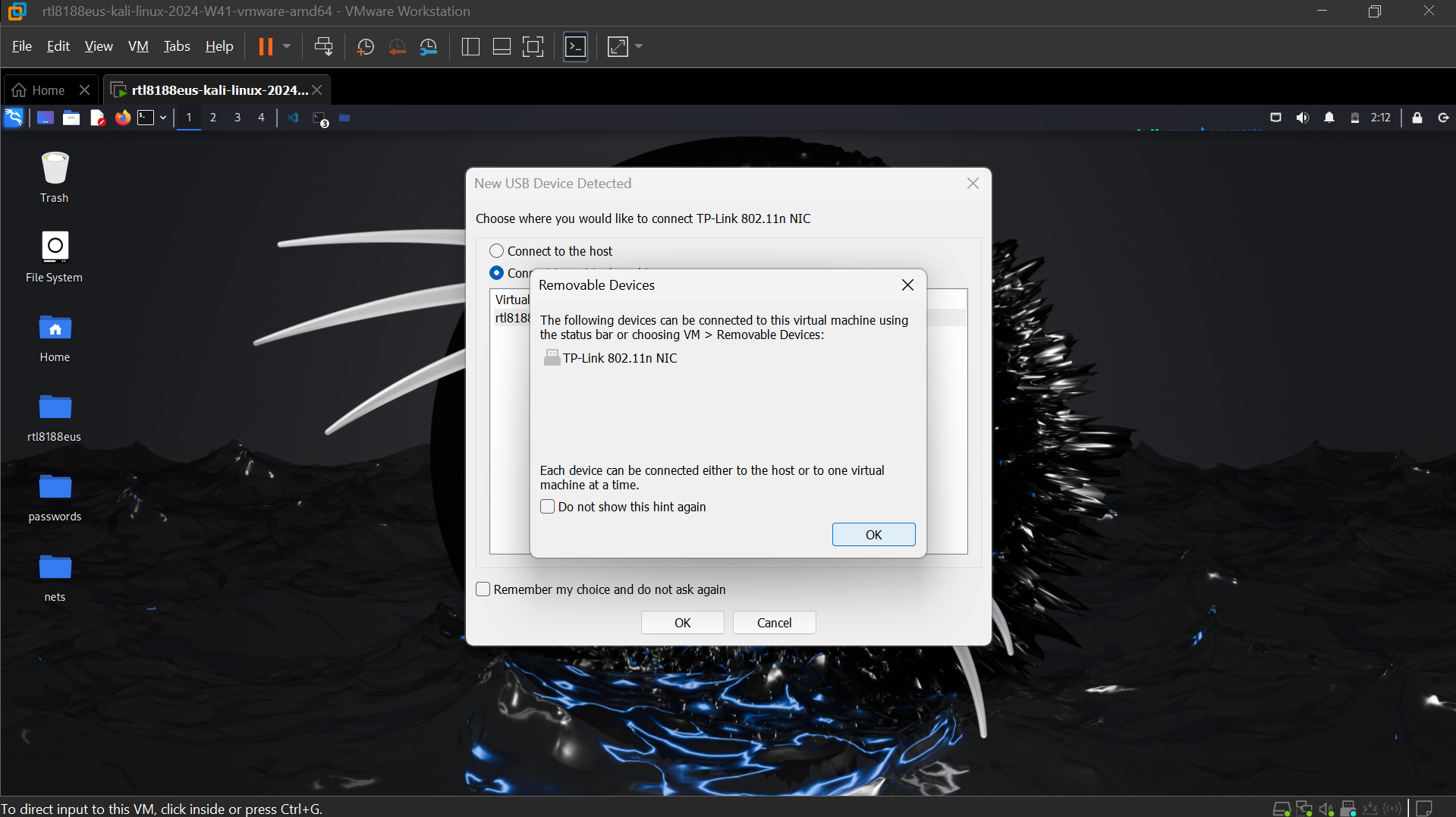This screenshot has height=817, width=1456.
Task: Open the Tabs menu
Action: pos(177,46)
